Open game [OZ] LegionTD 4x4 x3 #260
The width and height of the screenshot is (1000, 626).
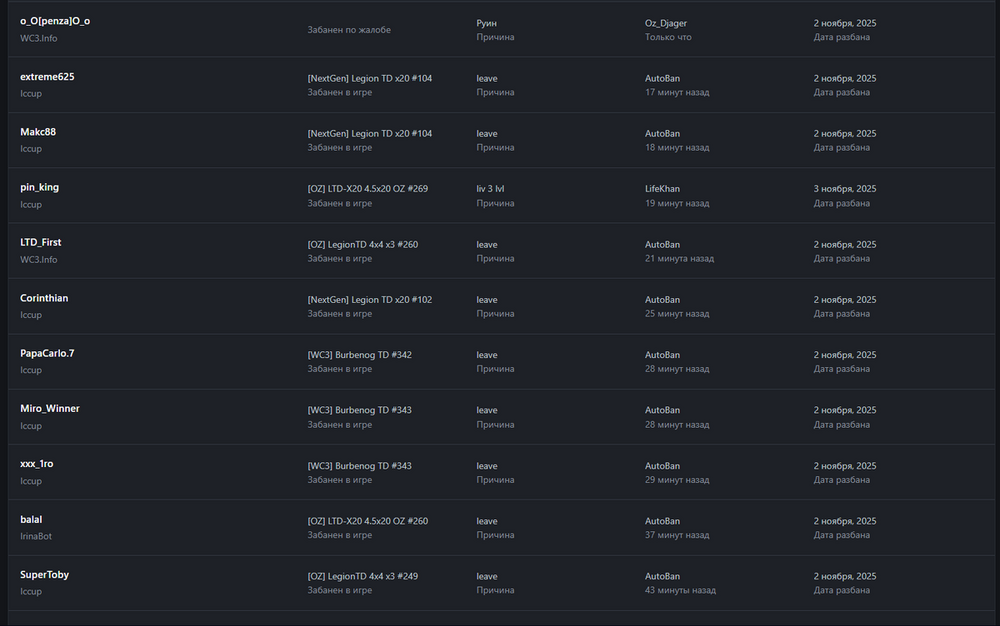tap(362, 245)
